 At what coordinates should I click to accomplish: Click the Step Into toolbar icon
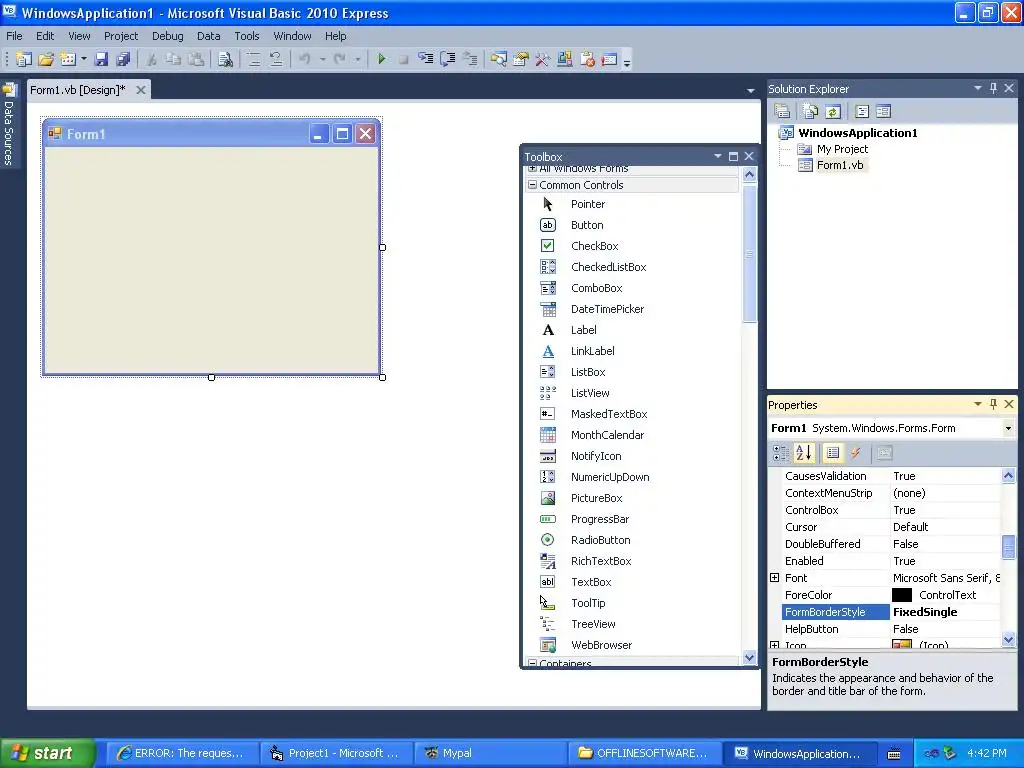pyautogui.click(x=426, y=59)
